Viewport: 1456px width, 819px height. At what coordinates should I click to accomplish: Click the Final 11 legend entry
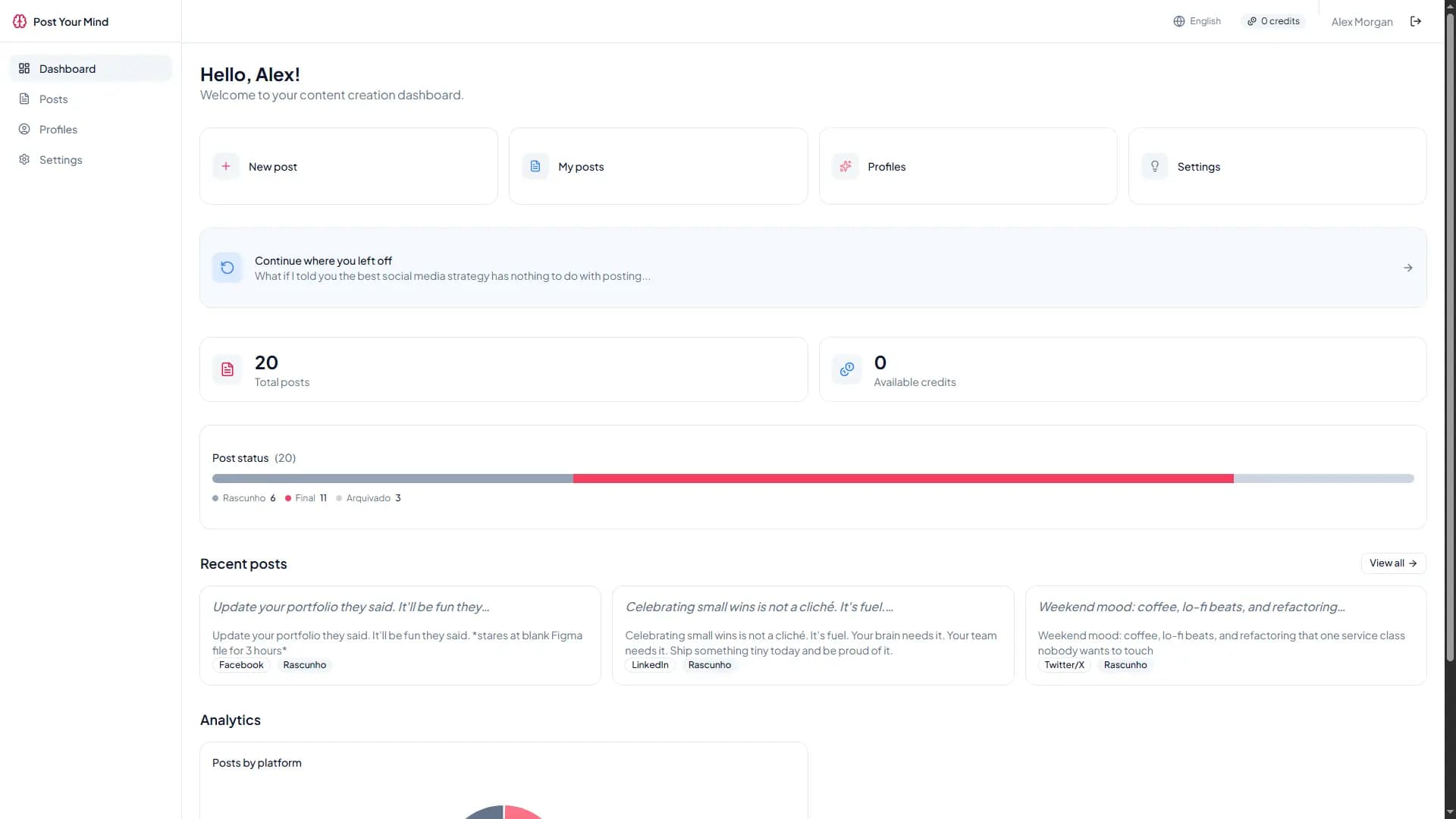[x=306, y=498]
